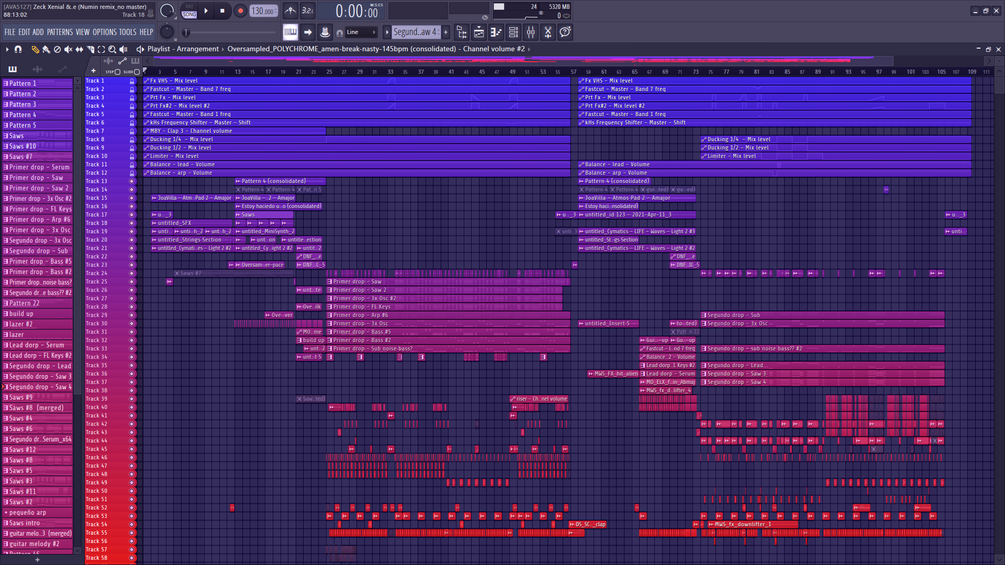Screen dimensions: 1005x565
Task: Click the help speech bubble icon
Action: click(565, 32)
